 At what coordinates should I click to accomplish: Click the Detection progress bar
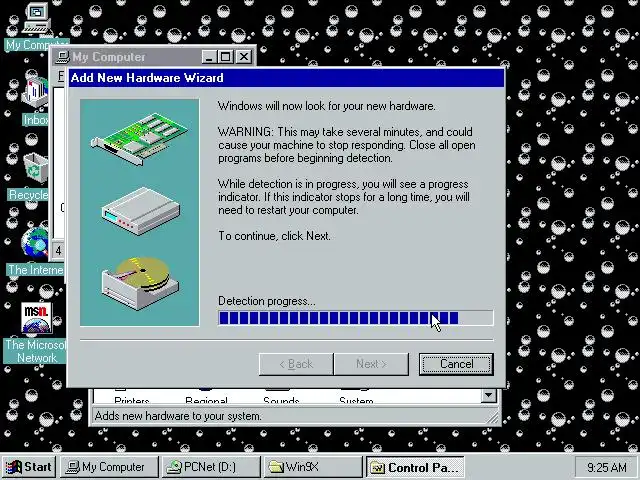pyautogui.click(x=356, y=318)
